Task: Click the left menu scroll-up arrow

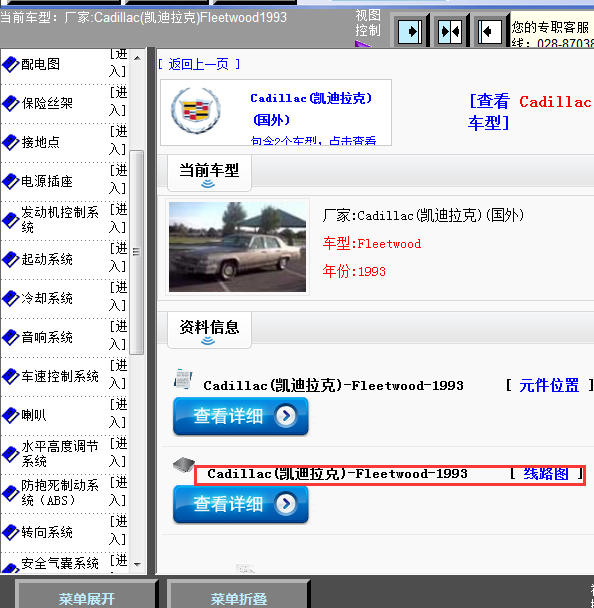Action: pos(137,58)
